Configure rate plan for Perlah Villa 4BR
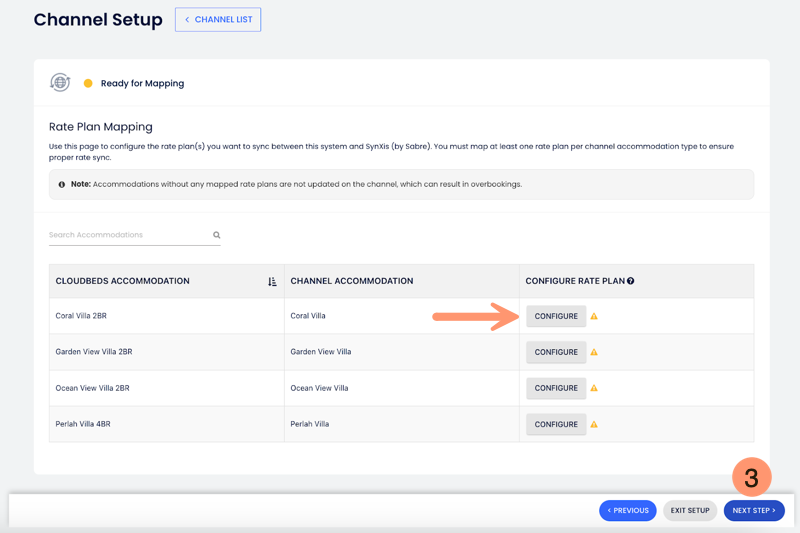Image resolution: width=800 pixels, height=533 pixels. tap(556, 424)
